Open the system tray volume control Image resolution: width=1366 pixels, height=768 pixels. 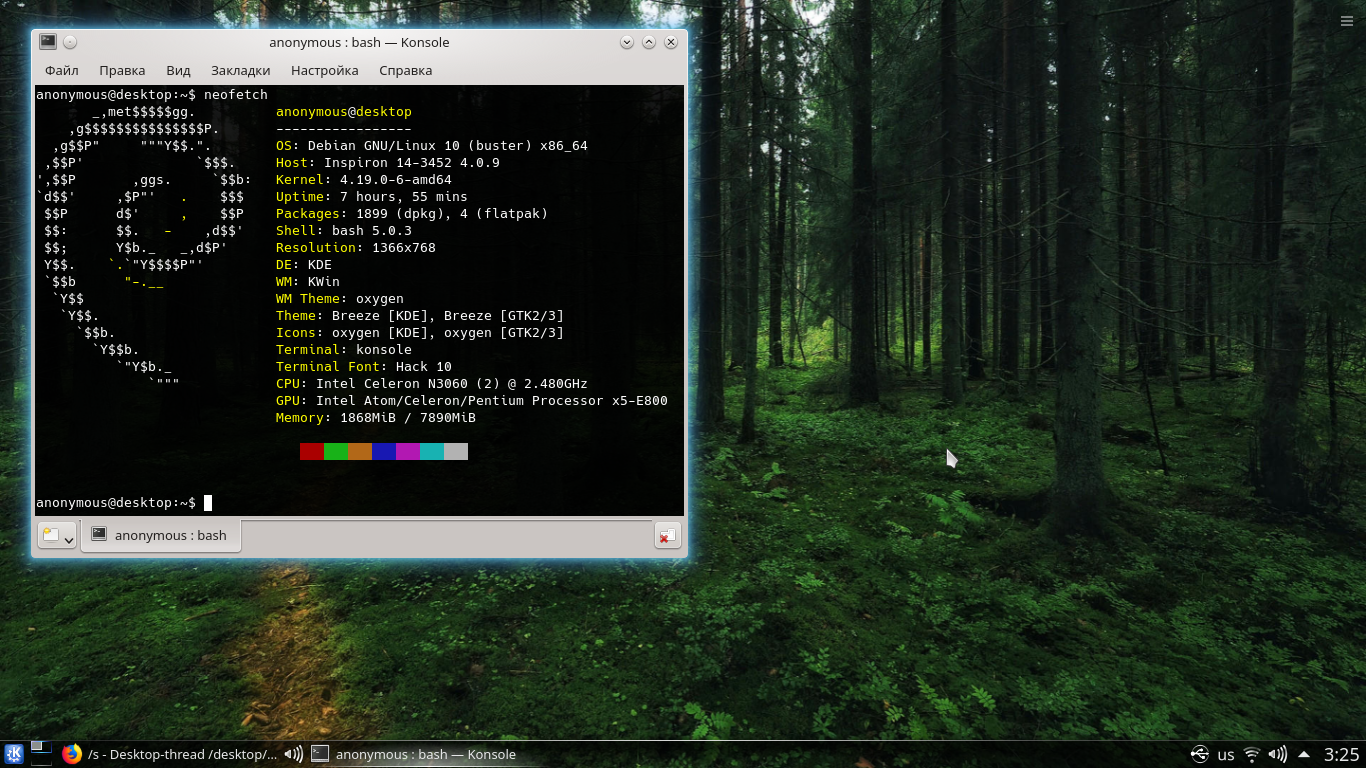tap(1278, 754)
